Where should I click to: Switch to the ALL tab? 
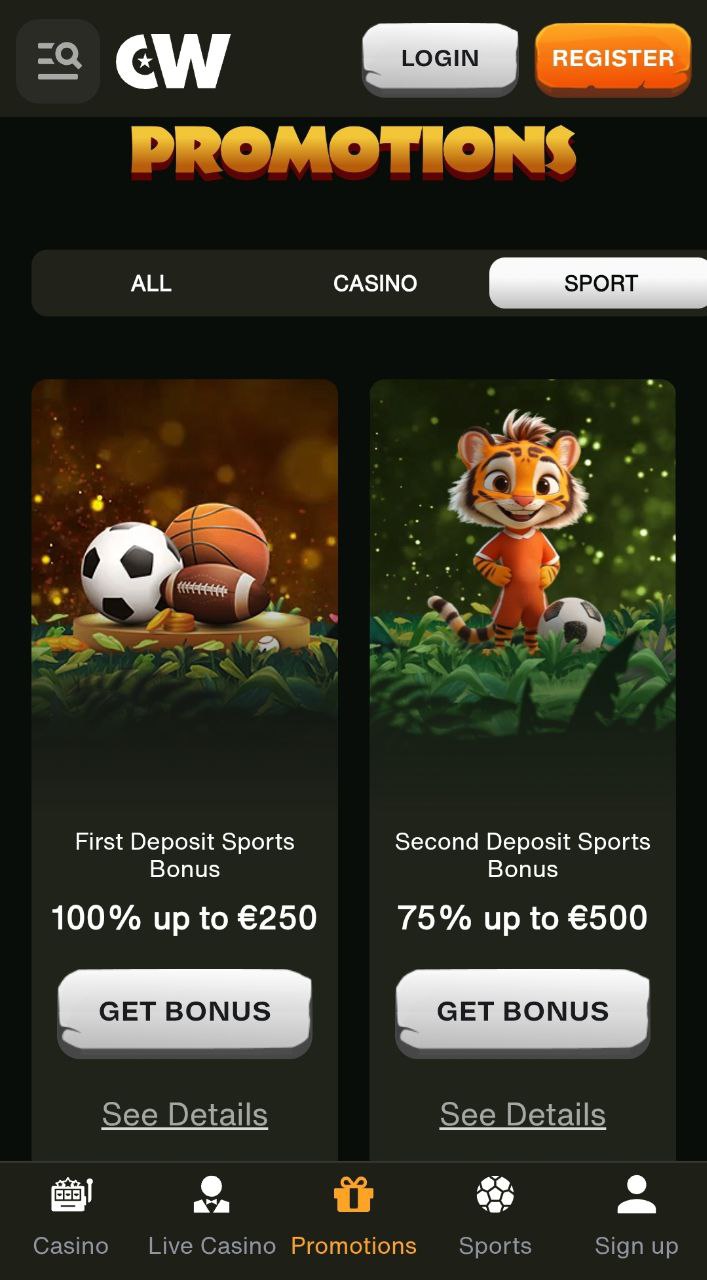point(151,283)
